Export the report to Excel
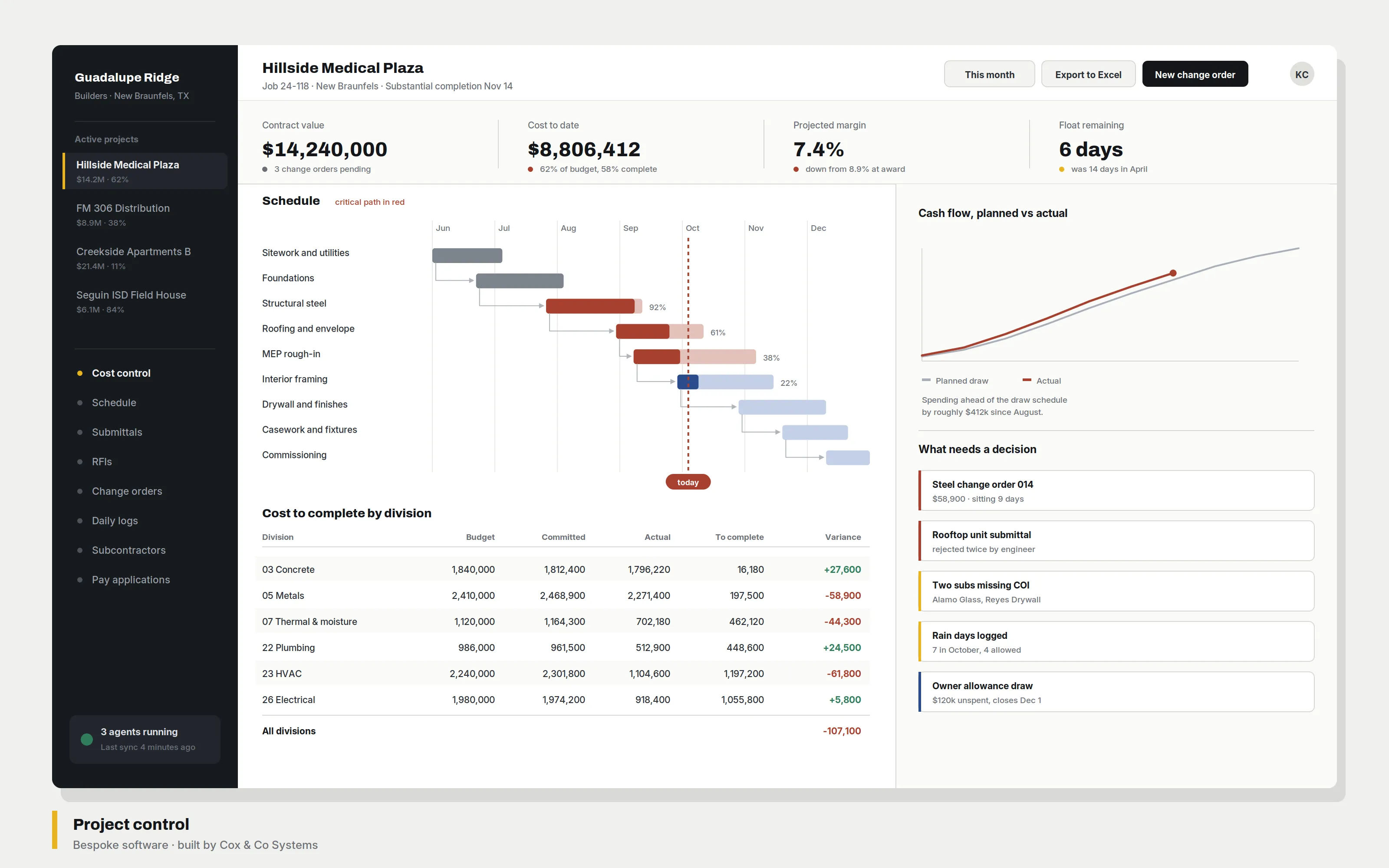The height and width of the screenshot is (868, 1389). pos(1088,75)
